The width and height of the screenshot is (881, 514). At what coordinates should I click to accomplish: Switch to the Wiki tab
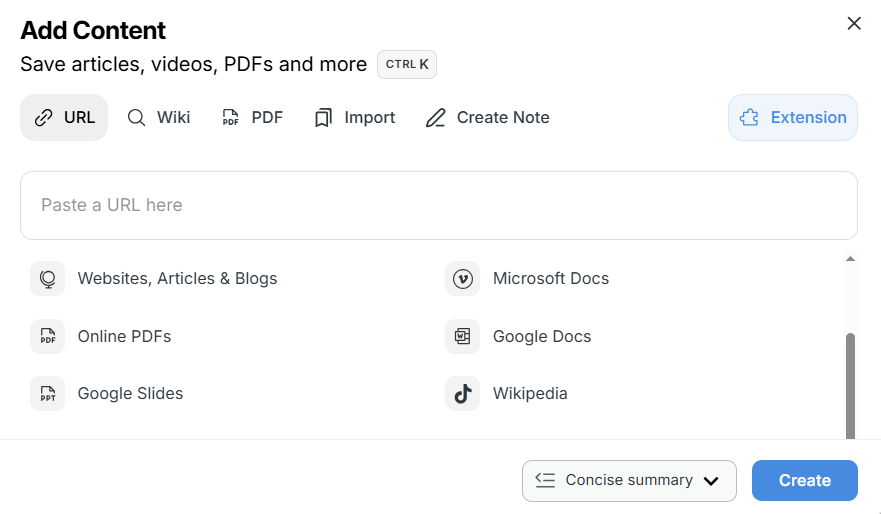(158, 117)
